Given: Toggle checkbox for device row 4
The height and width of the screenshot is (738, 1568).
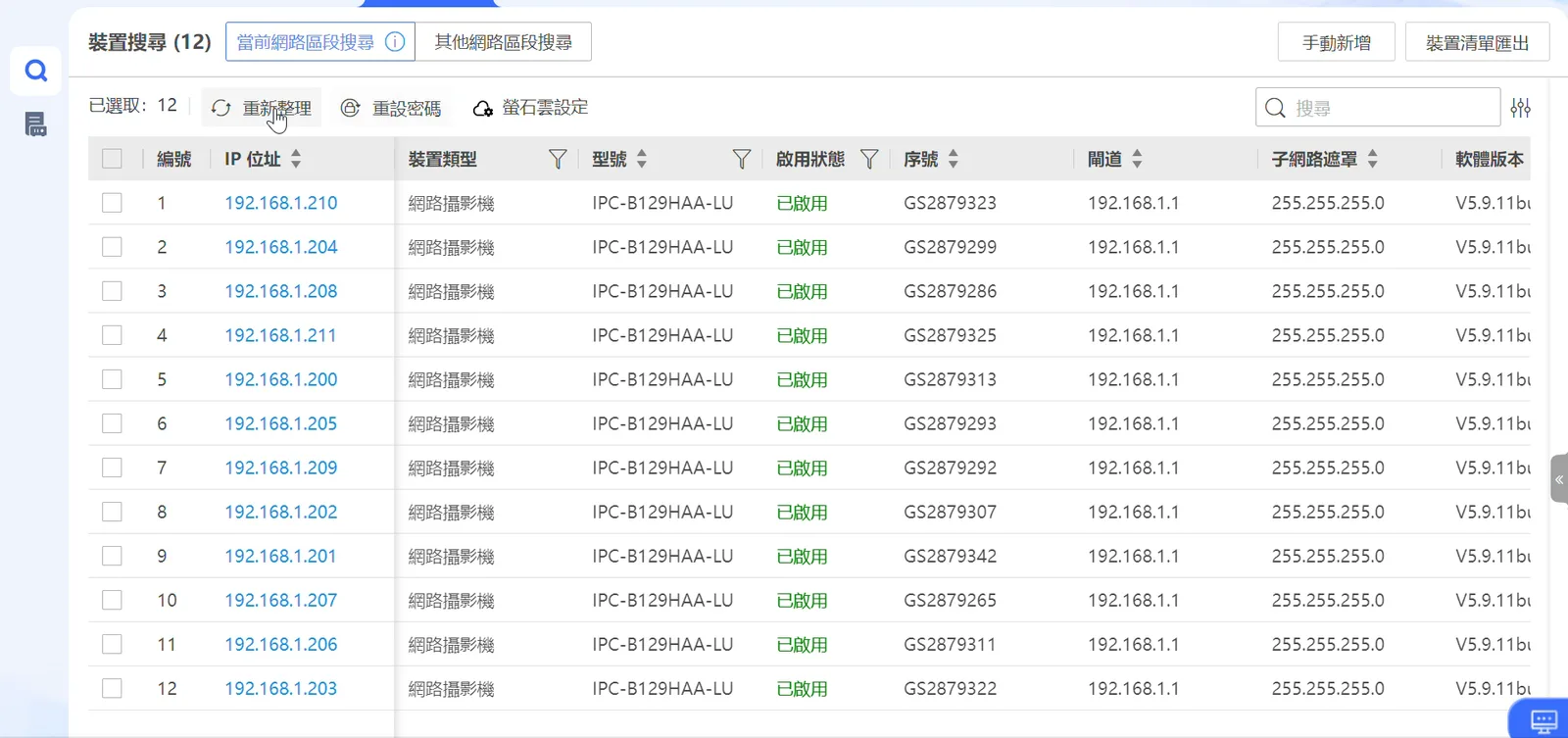Looking at the screenshot, I should click(x=112, y=335).
